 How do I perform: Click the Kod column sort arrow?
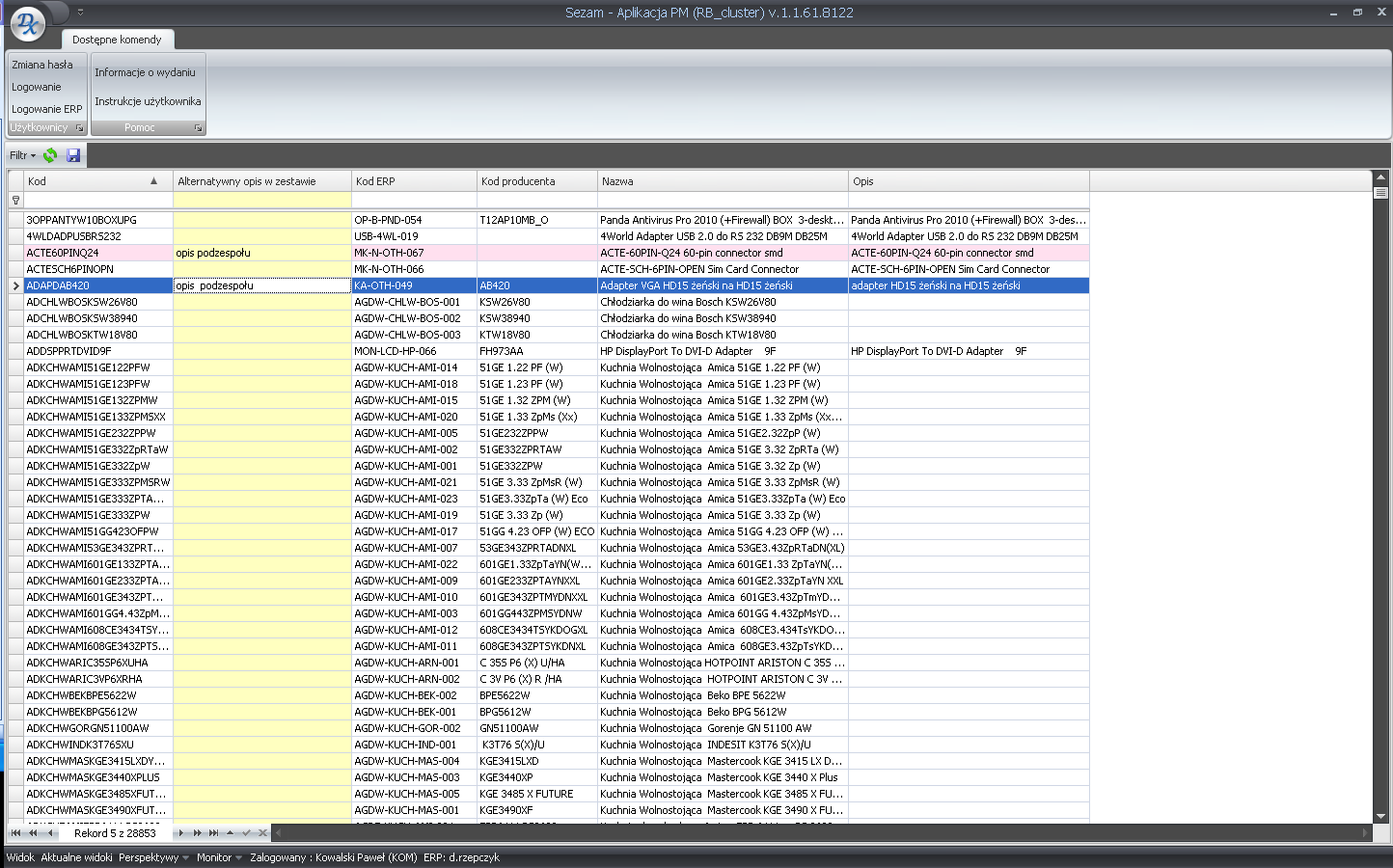(x=153, y=181)
